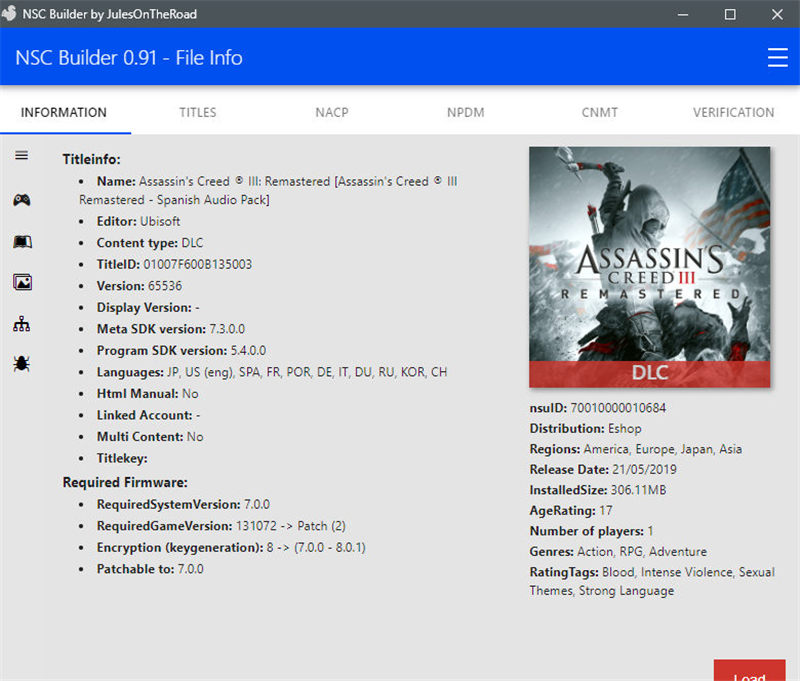800x681 pixels.
Task: Click the Number of players value 1
Action: [x=651, y=531]
